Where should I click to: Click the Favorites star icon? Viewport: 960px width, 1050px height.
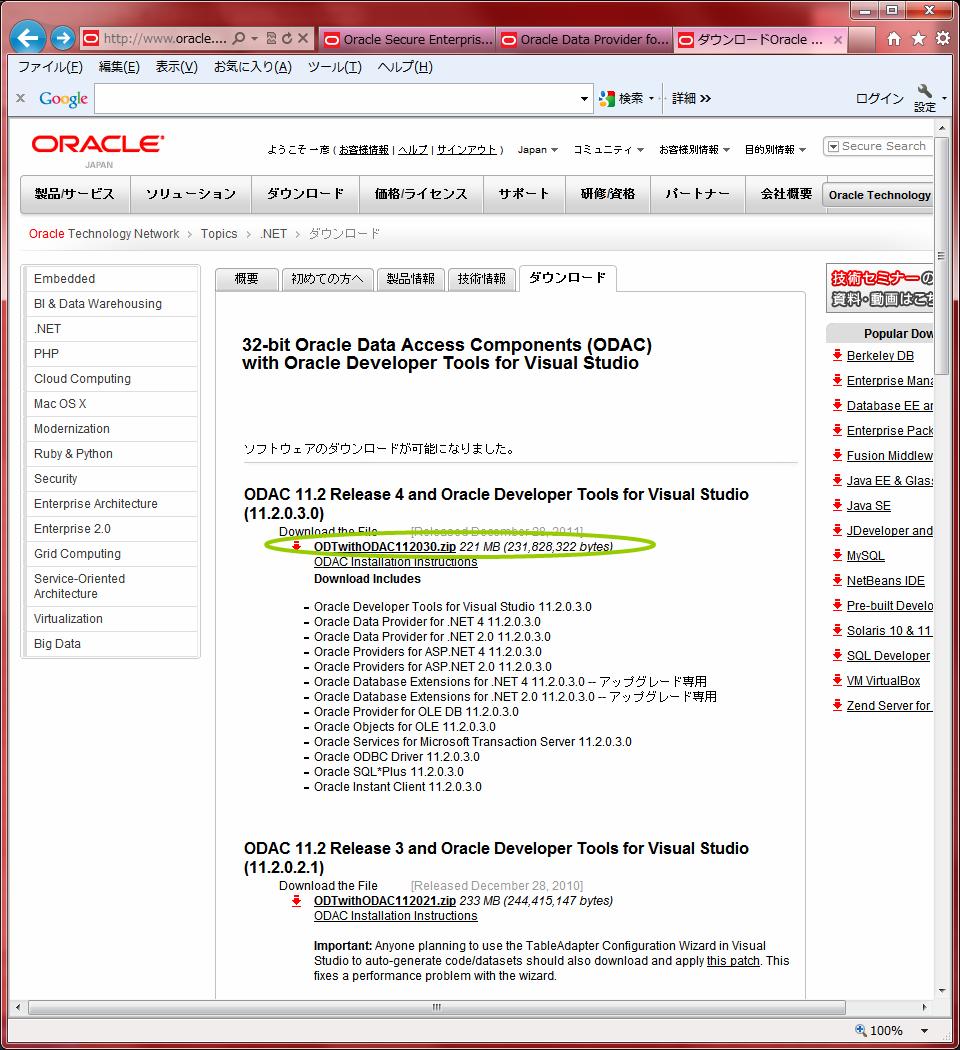coord(918,39)
